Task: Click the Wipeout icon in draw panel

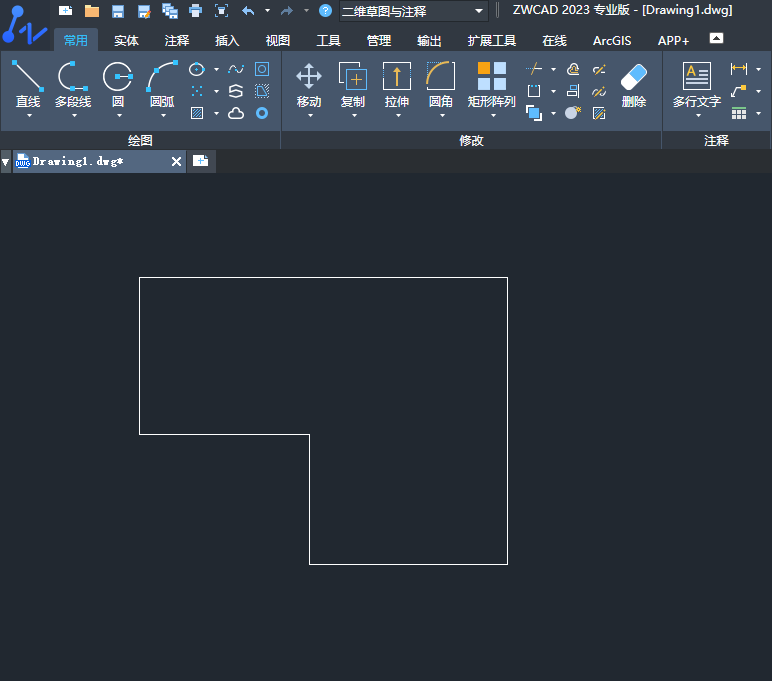Action: (x=262, y=91)
